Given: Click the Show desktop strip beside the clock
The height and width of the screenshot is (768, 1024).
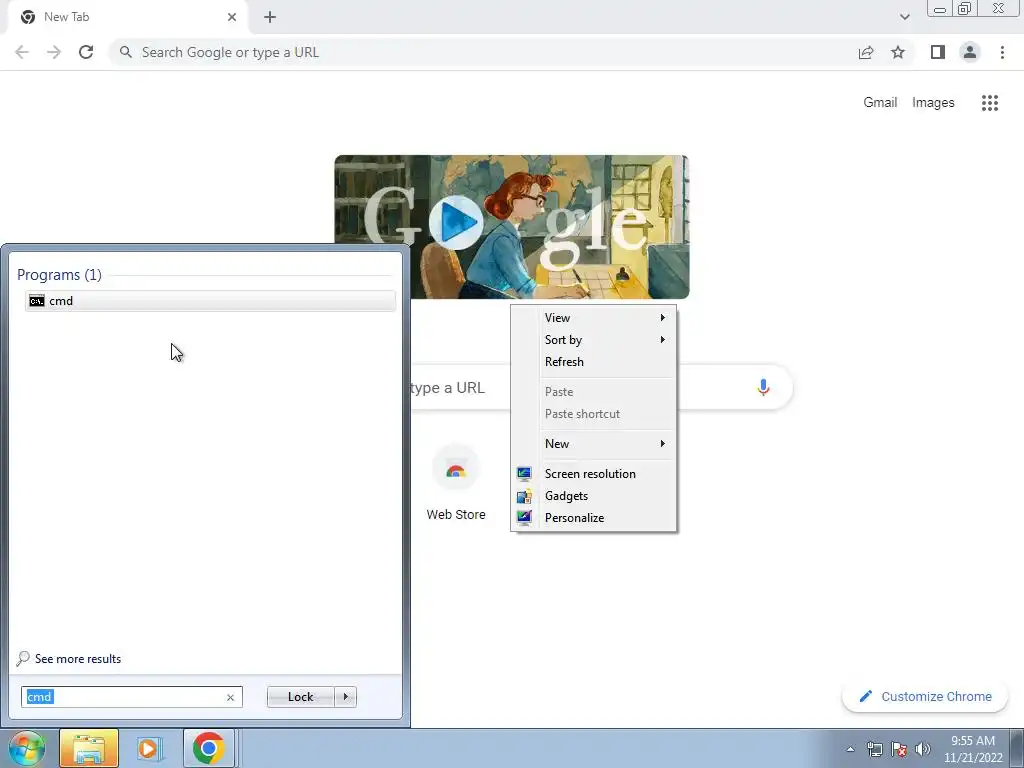Looking at the screenshot, I should 1017,748.
